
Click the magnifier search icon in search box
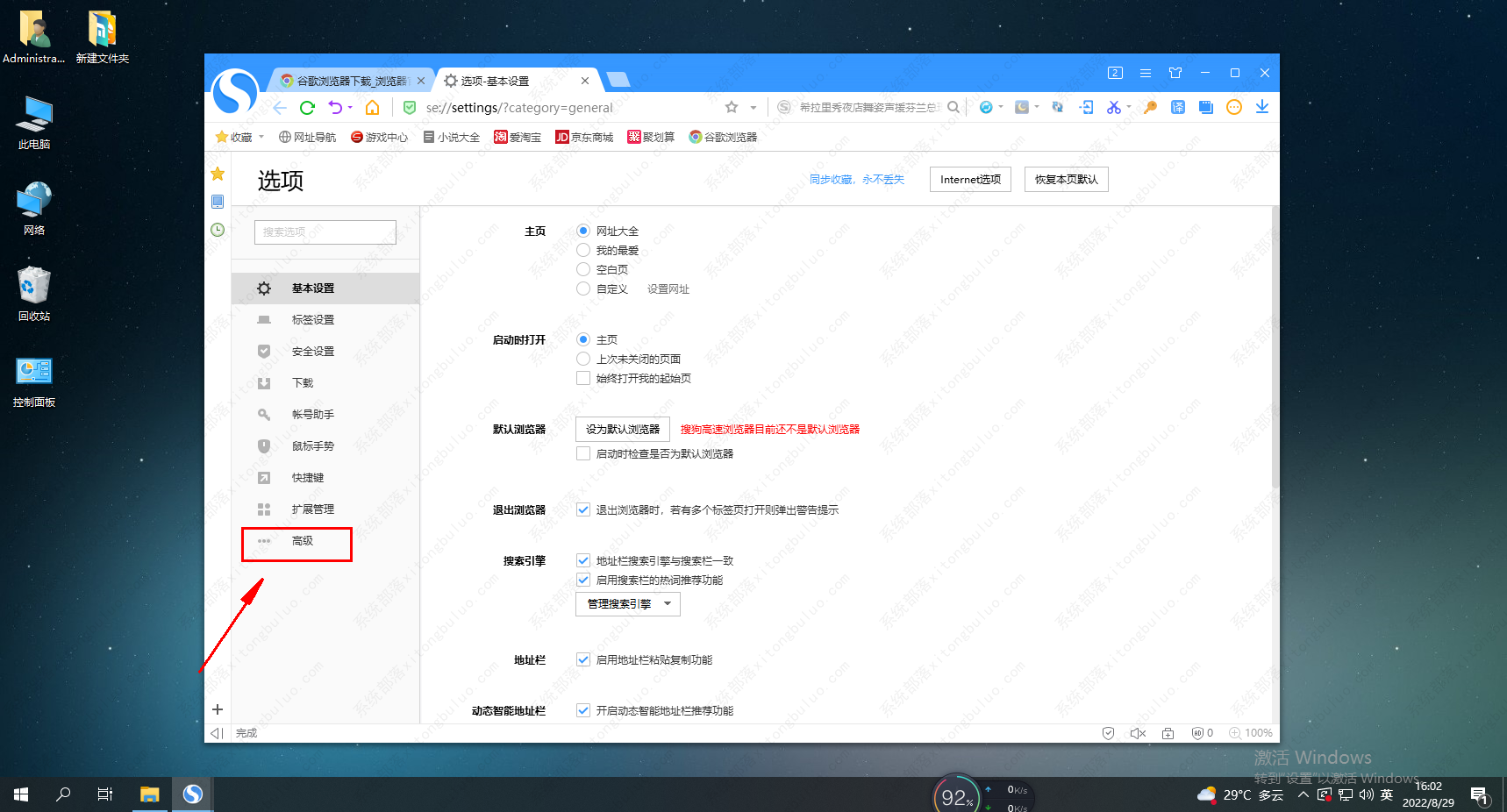tap(953, 107)
